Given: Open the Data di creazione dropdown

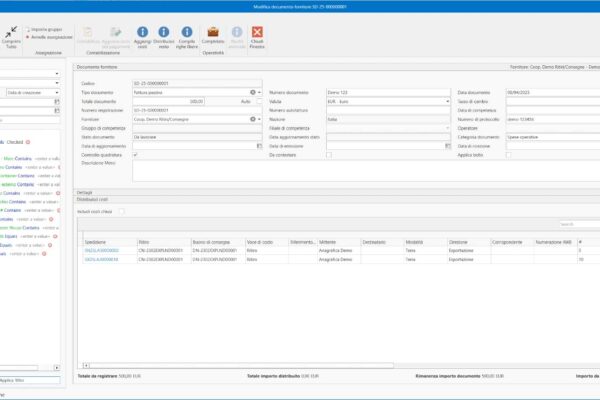Looking at the screenshot, I should click(57, 93).
